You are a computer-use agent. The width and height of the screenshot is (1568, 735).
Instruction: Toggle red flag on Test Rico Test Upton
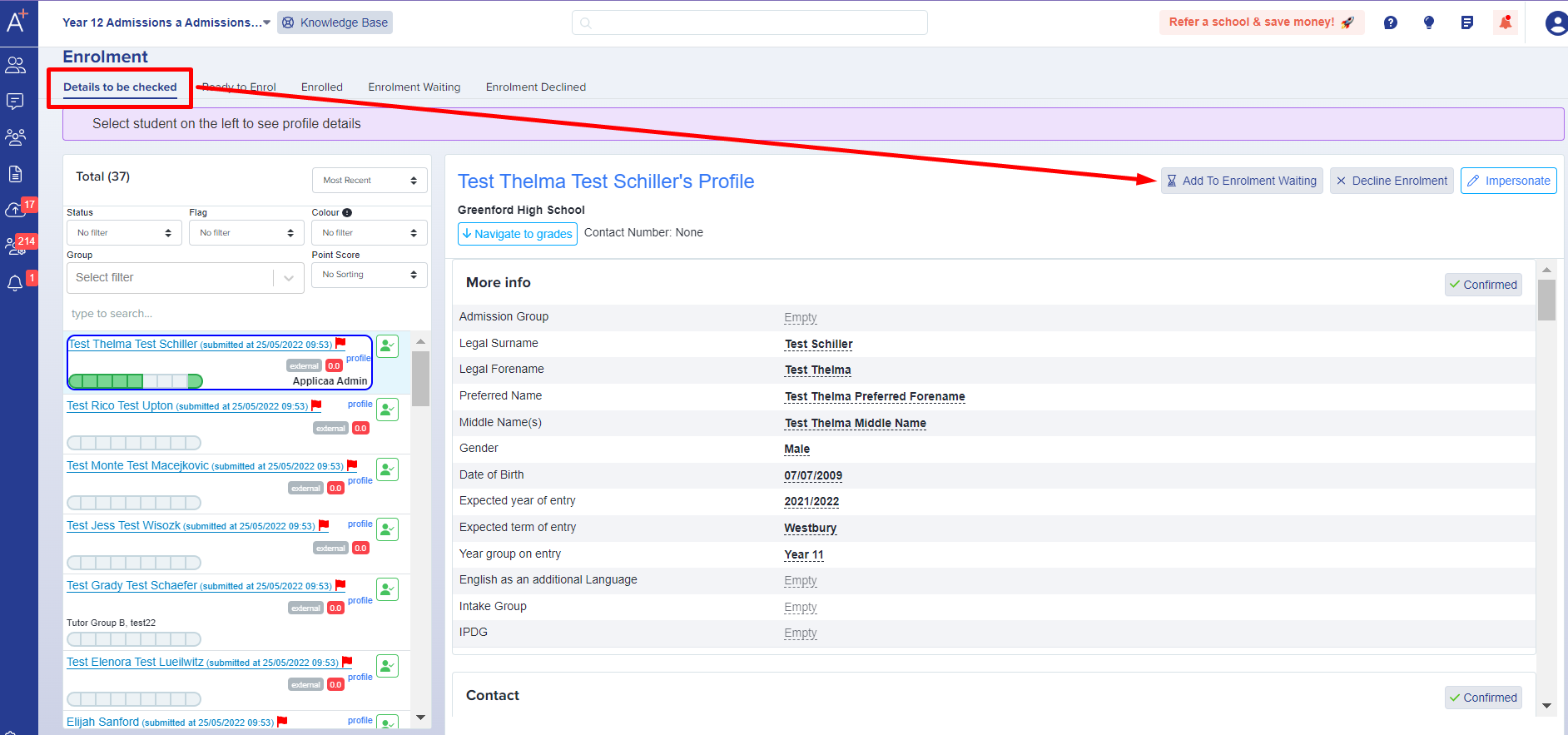tap(316, 405)
